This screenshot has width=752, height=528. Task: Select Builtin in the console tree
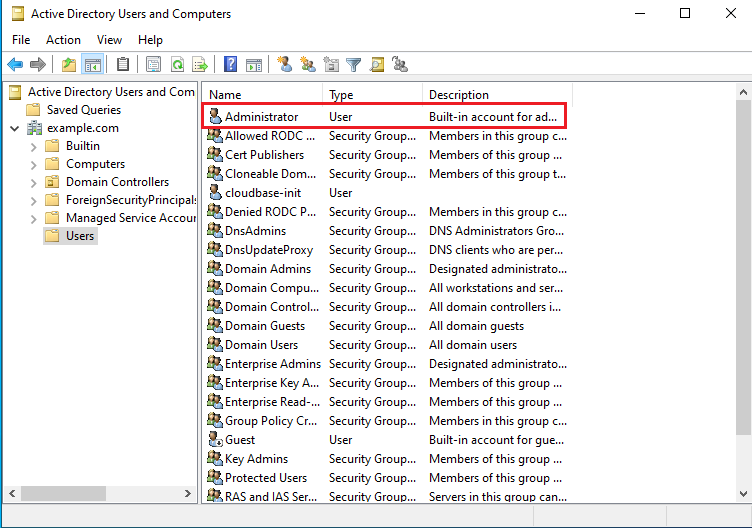pyautogui.click(x=82, y=146)
